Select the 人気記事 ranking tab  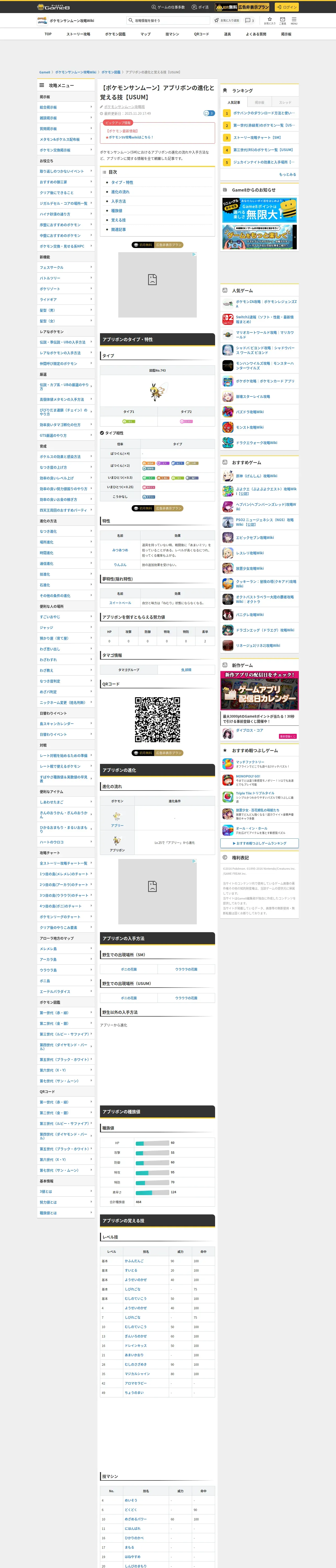point(234,102)
